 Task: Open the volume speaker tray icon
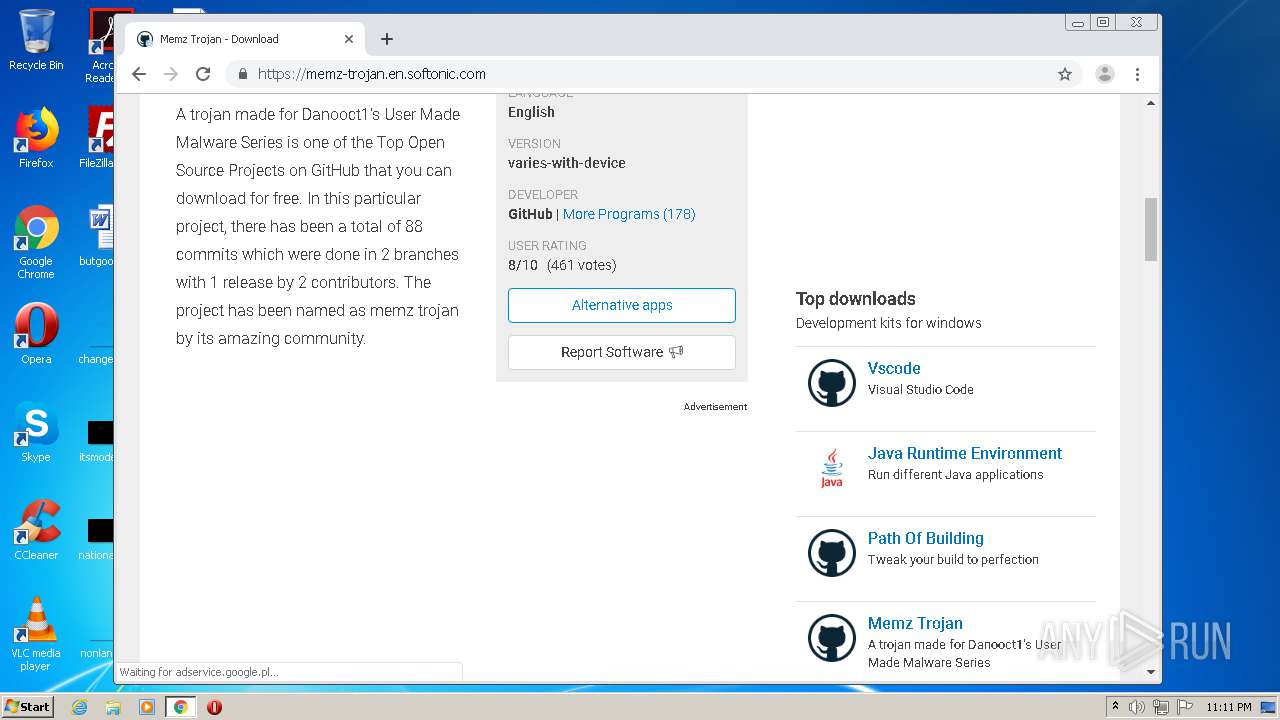pos(1137,707)
